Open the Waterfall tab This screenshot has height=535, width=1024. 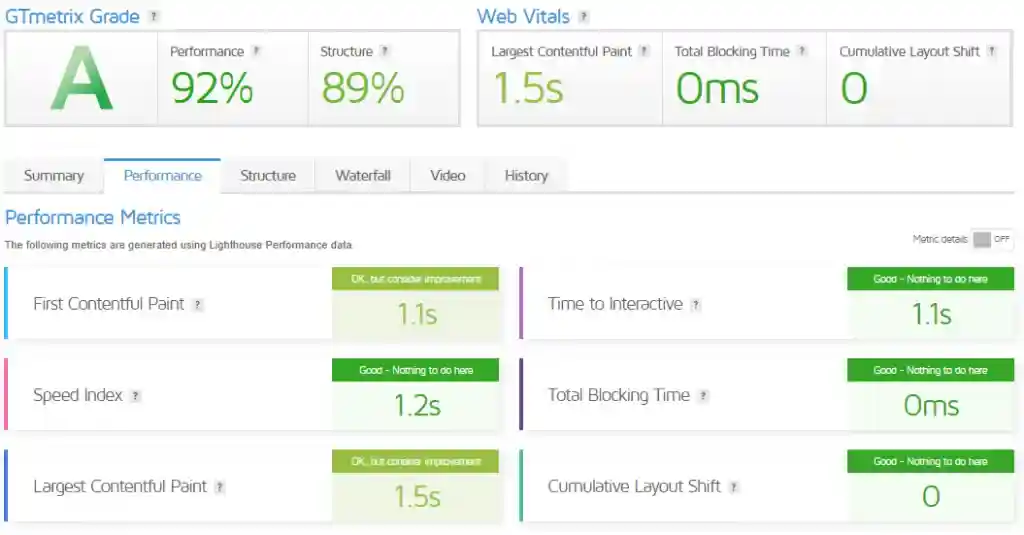tap(363, 175)
